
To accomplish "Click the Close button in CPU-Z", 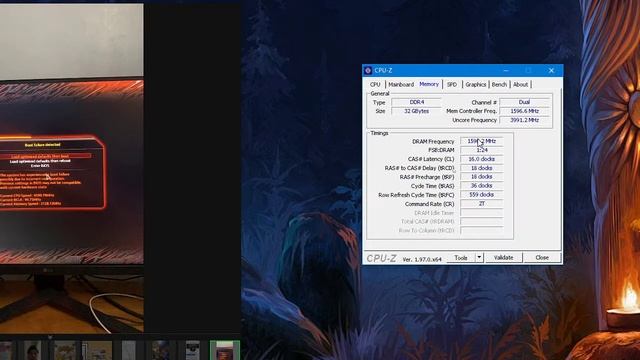I will point(542,258).
